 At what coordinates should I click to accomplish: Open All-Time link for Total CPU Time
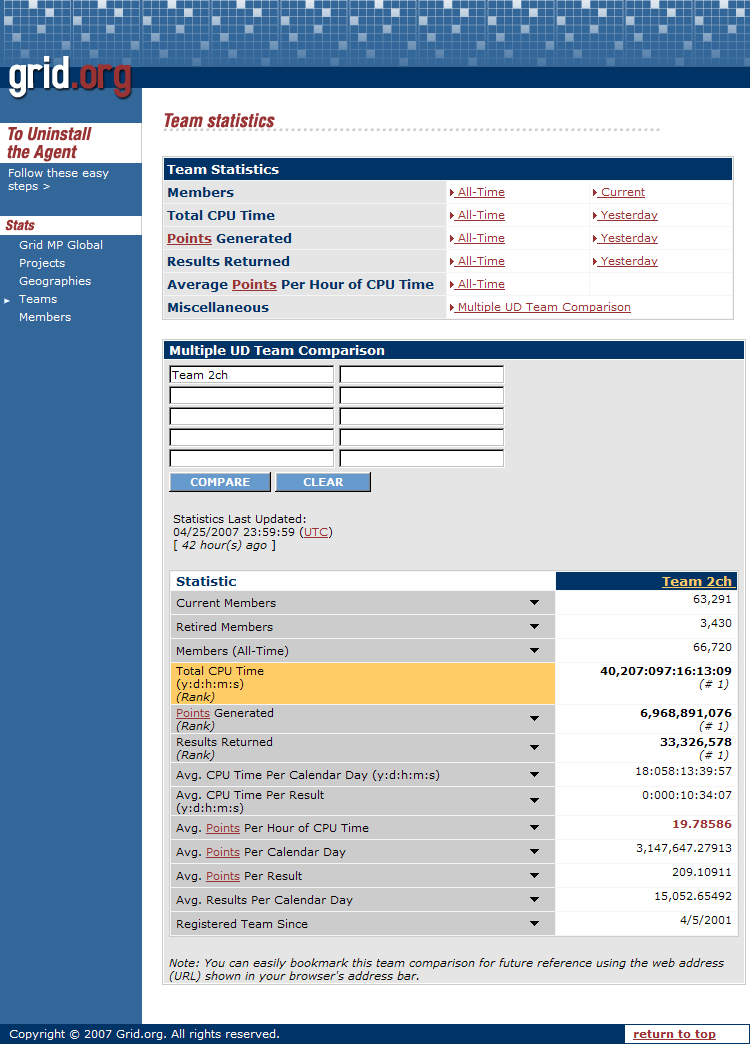(480, 215)
